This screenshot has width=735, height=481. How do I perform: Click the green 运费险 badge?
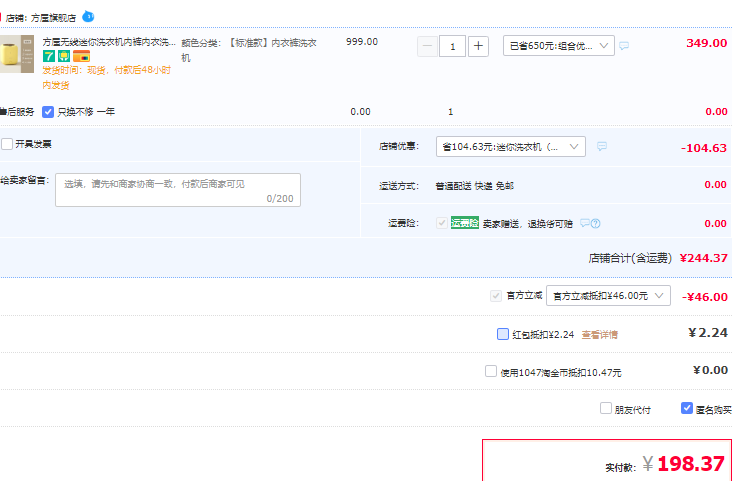point(465,223)
